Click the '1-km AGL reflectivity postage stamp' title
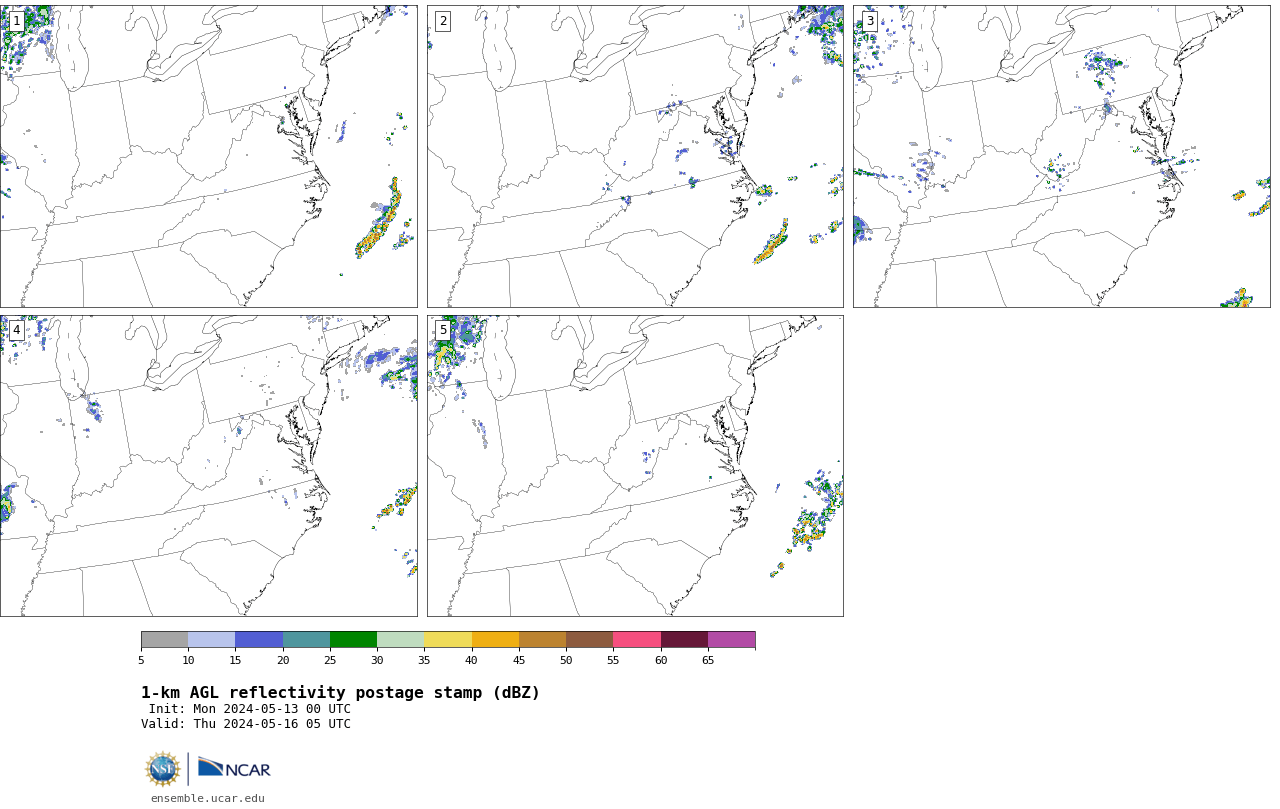The height and width of the screenshot is (809, 1280). pos(340,693)
